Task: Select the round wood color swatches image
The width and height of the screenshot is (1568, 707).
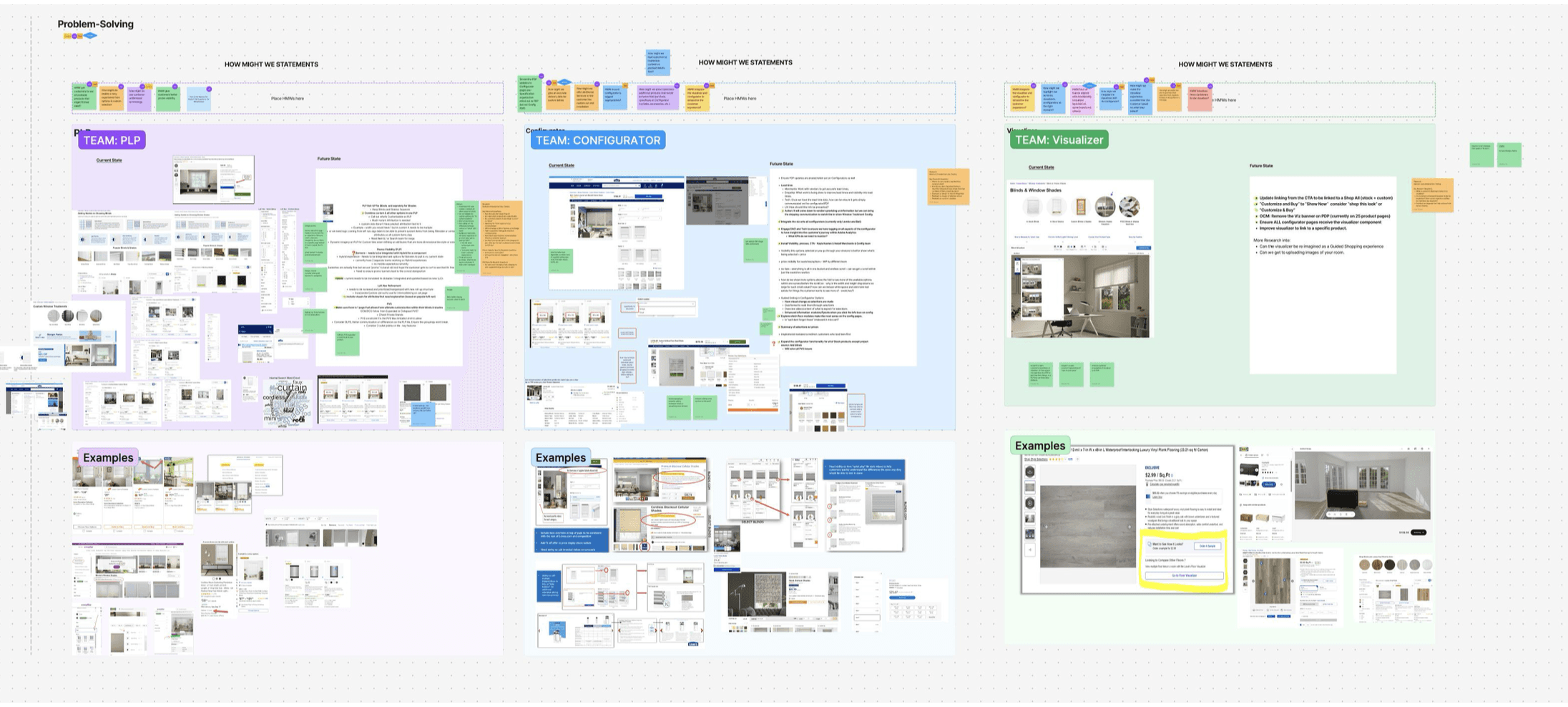Action: pyautogui.click(x=1395, y=565)
